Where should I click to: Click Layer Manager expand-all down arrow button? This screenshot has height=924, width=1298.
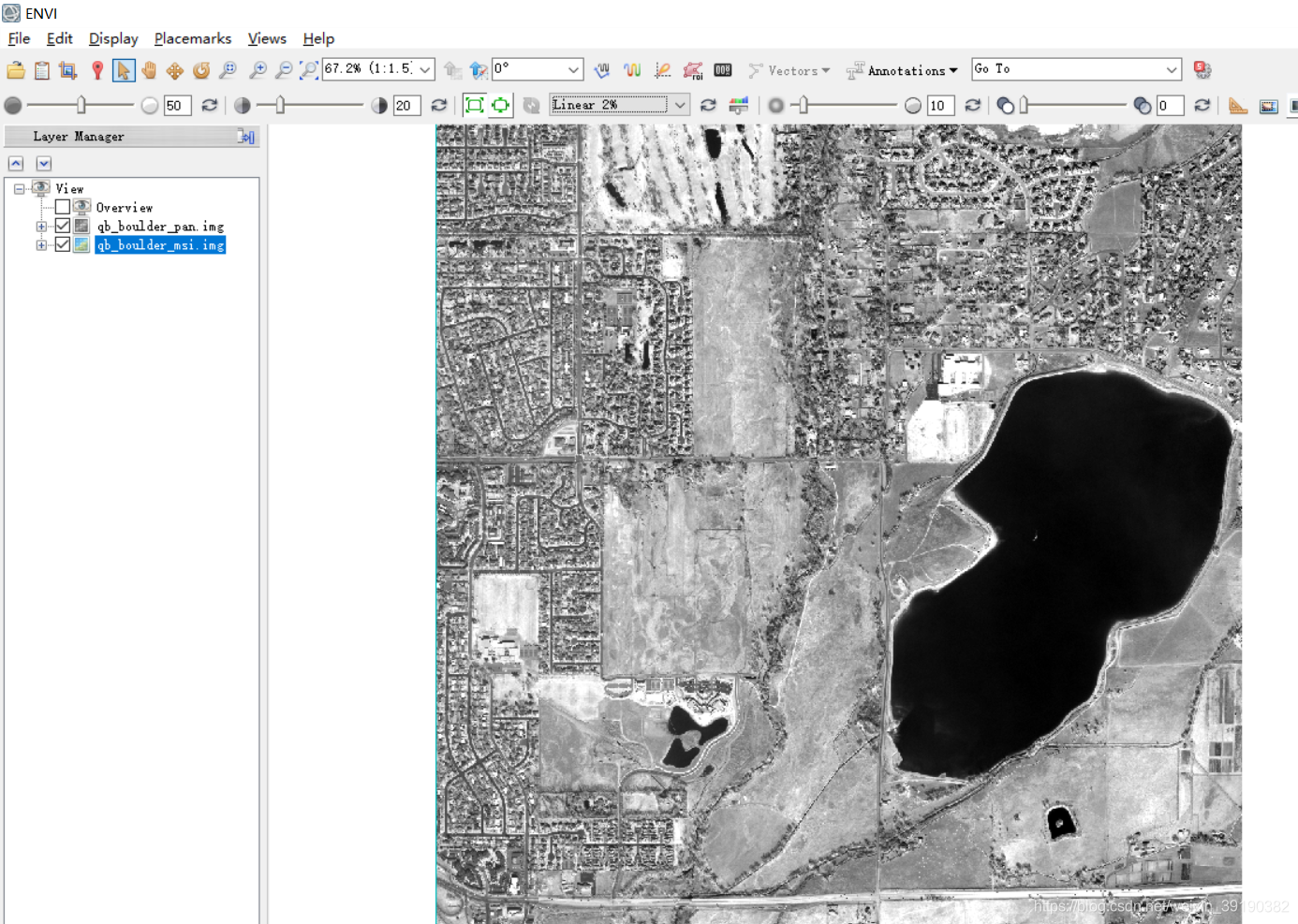tap(44, 163)
